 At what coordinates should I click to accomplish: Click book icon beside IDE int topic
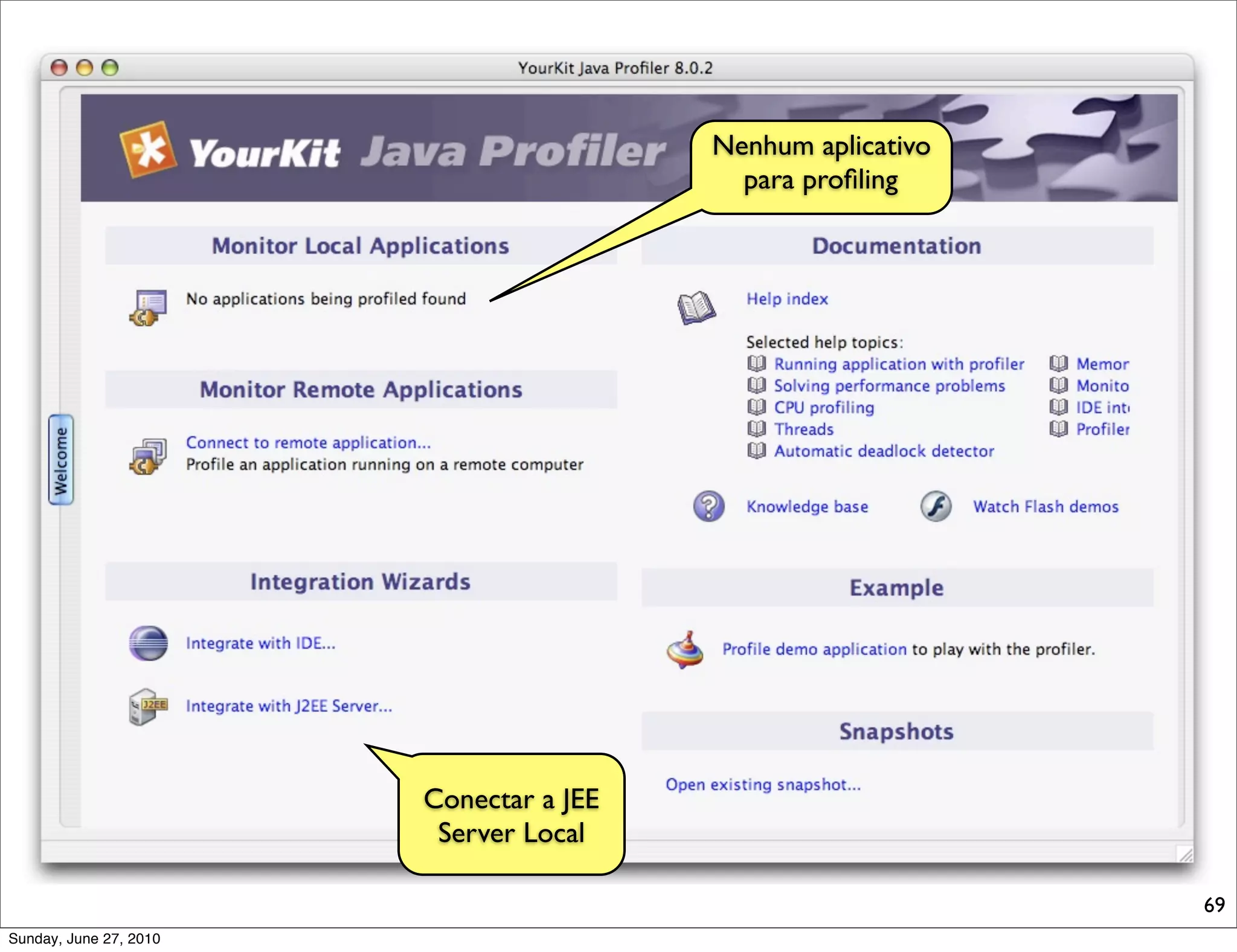coord(1058,407)
